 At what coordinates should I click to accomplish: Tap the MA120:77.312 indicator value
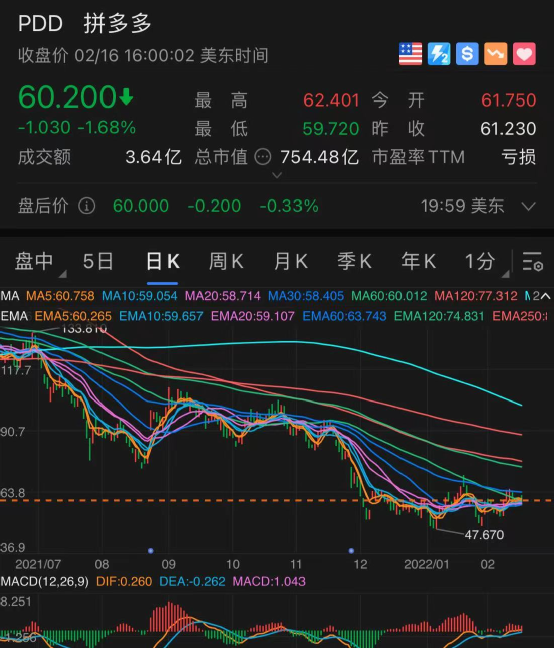tap(476, 296)
